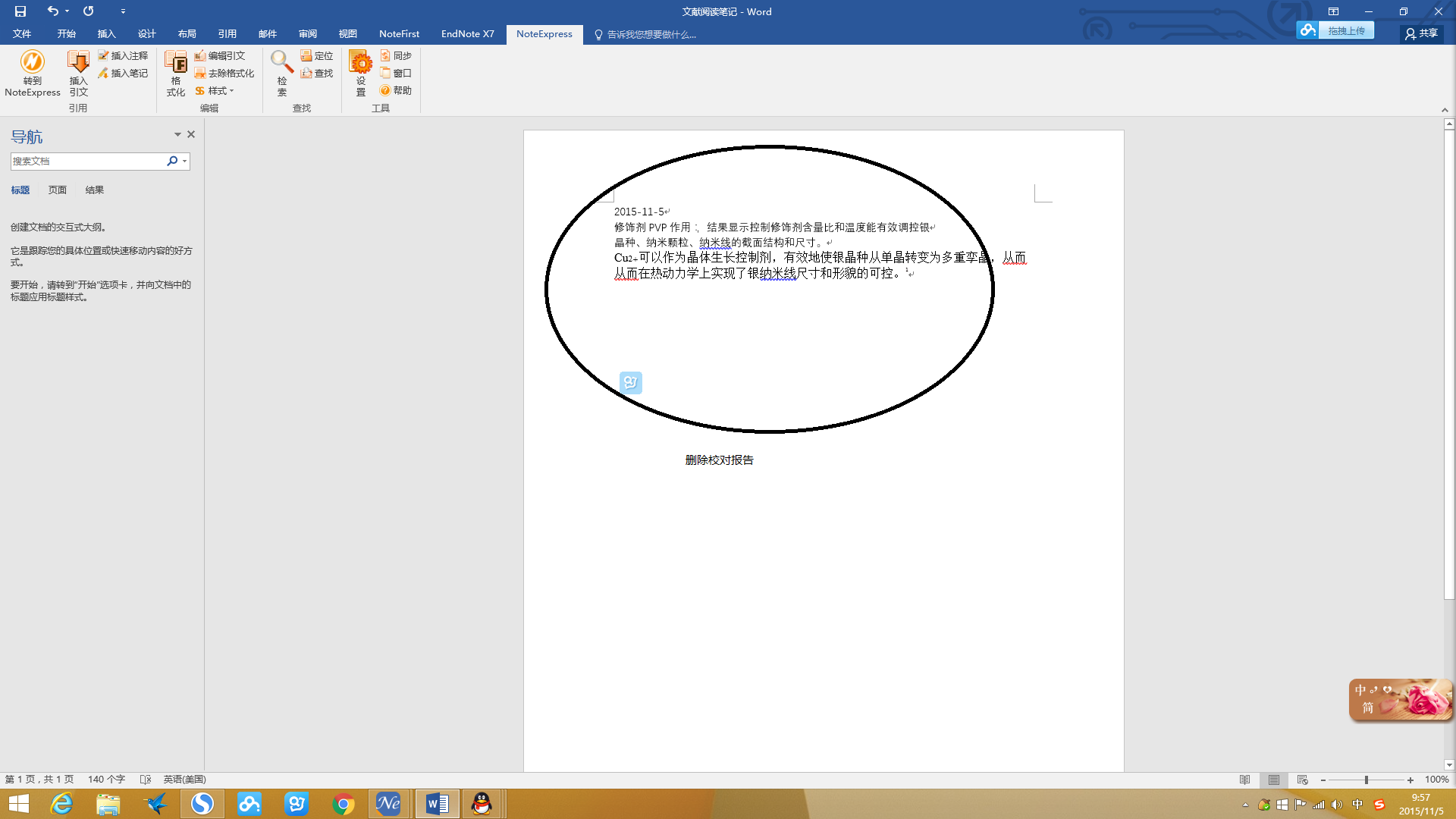Select the Results (结果) navigation tab
The width and height of the screenshot is (1456, 819).
point(95,190)
